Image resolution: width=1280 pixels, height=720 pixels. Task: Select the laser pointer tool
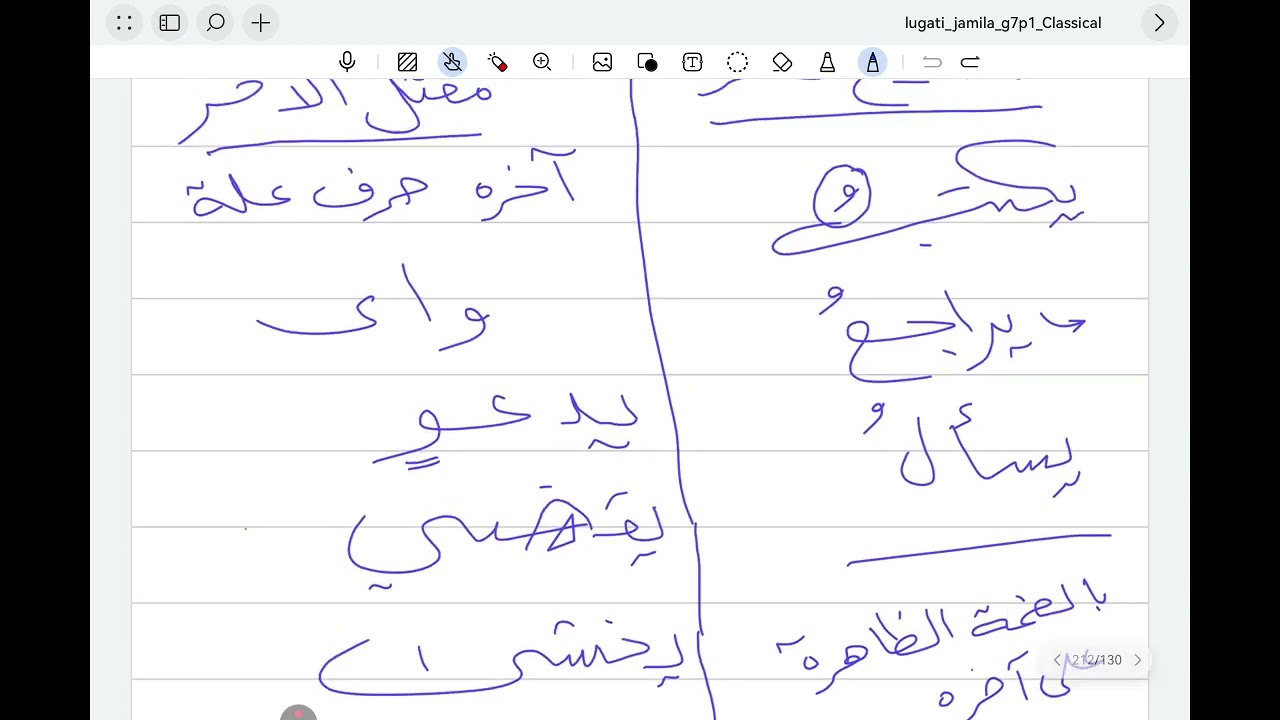(x=497, y=62)
